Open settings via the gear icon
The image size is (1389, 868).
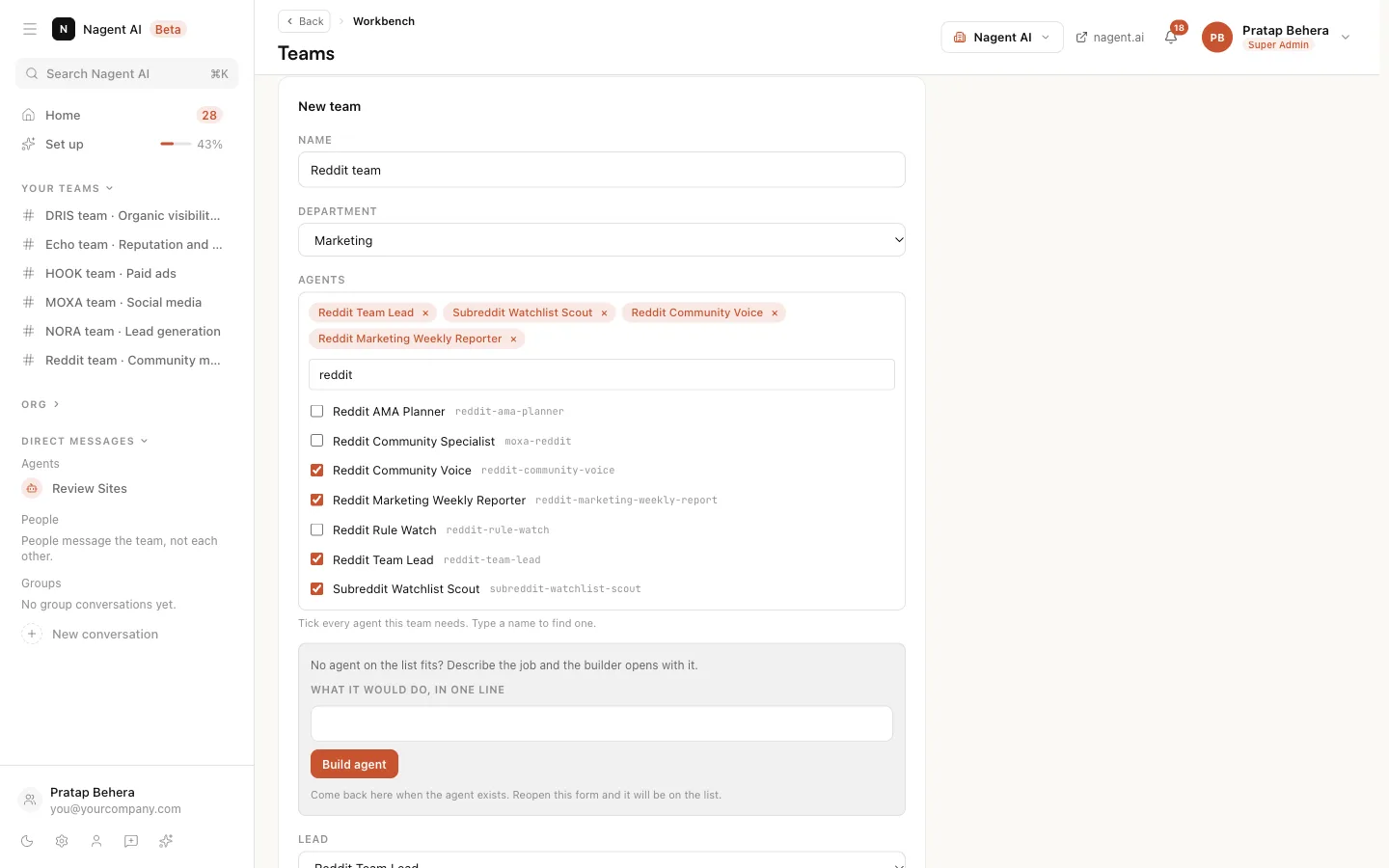(62, 841)
